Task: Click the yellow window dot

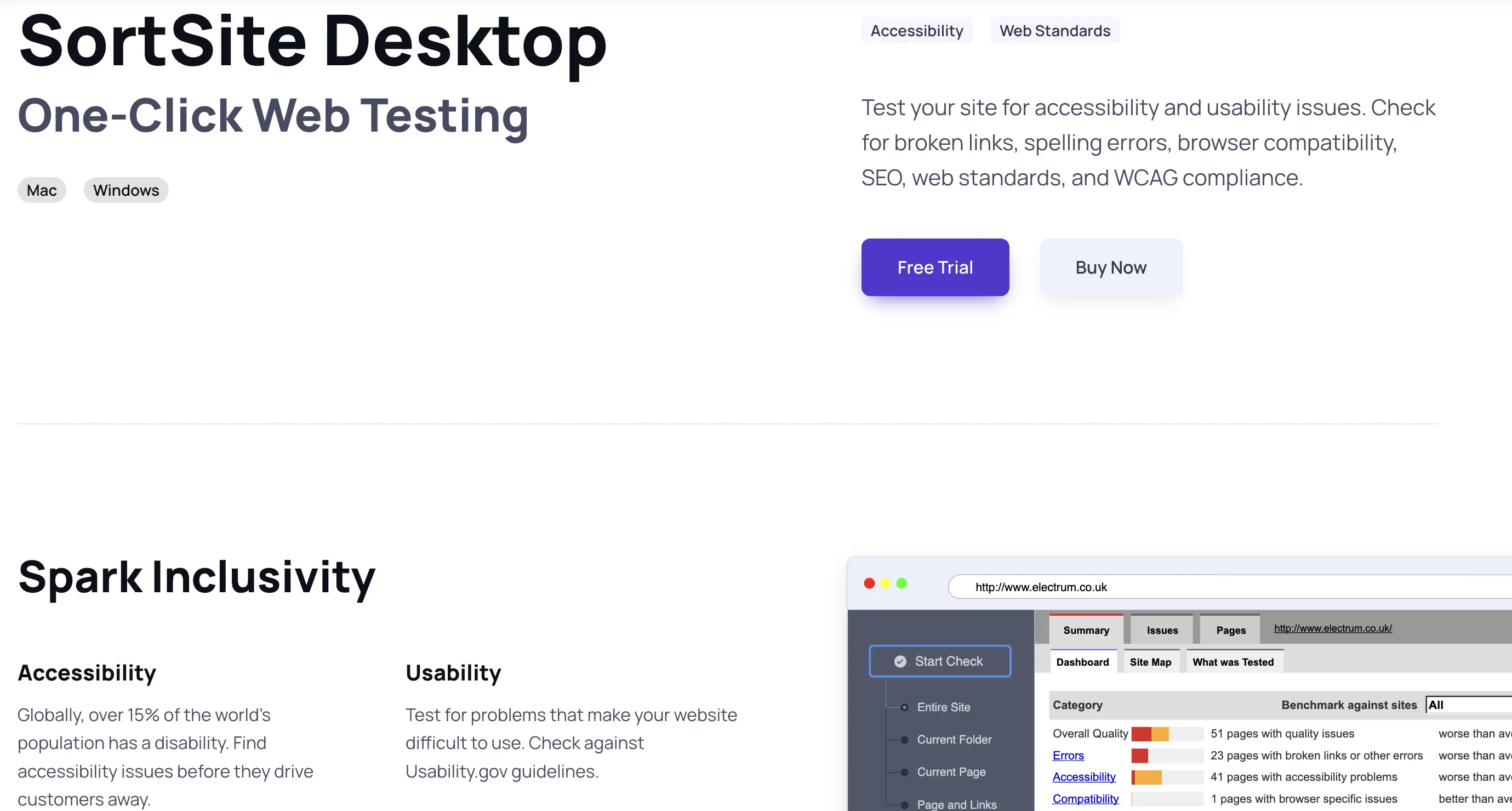Action: point(886,583)
